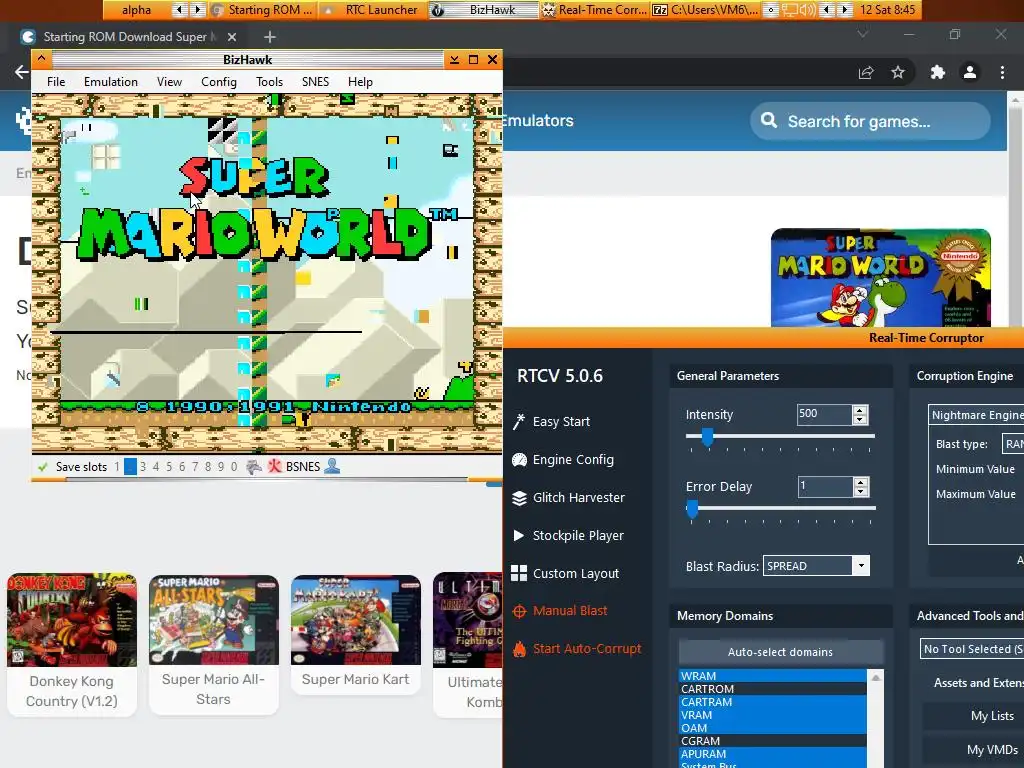The image size is (1024, 768).
Task: Select save slot 1 in BizHawk
Action: tap(117, 467)
